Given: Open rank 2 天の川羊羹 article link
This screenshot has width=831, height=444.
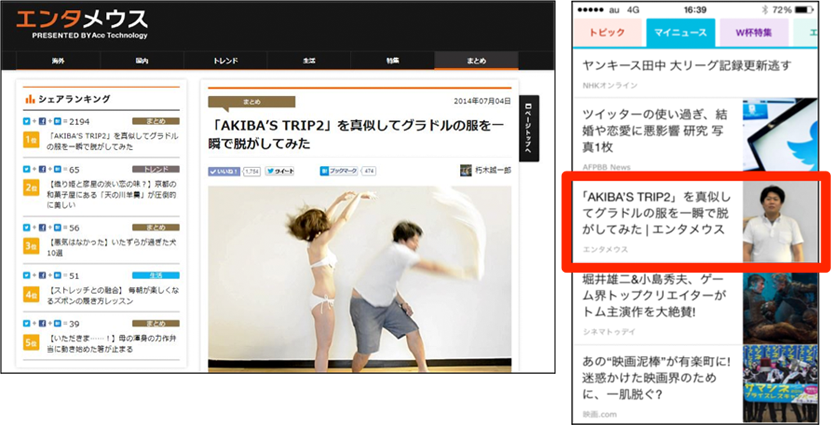Looking at the screenshot, I should coord(112,194).
